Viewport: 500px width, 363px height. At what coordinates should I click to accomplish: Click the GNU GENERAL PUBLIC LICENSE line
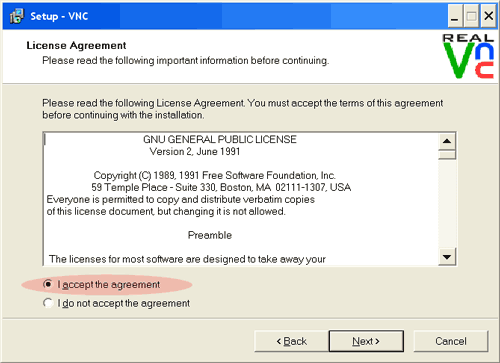220,139
